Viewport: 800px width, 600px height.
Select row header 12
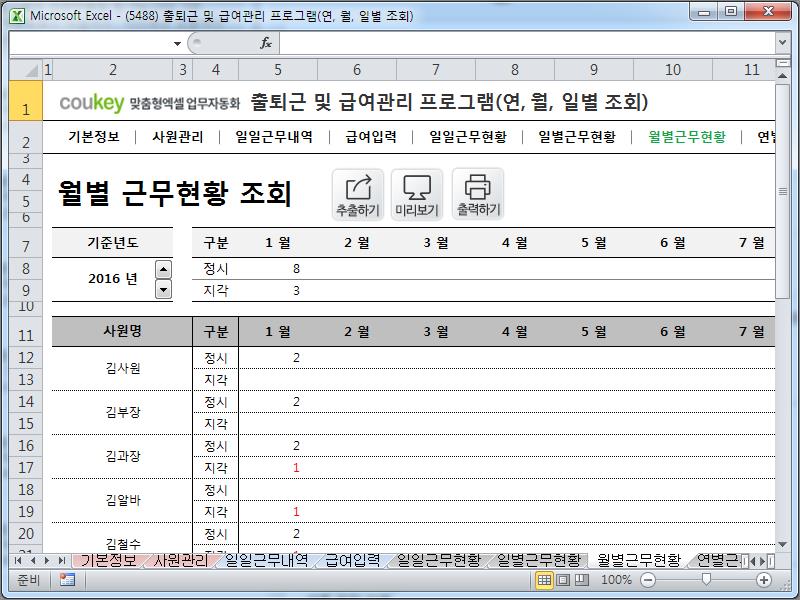tap(26, 358)
